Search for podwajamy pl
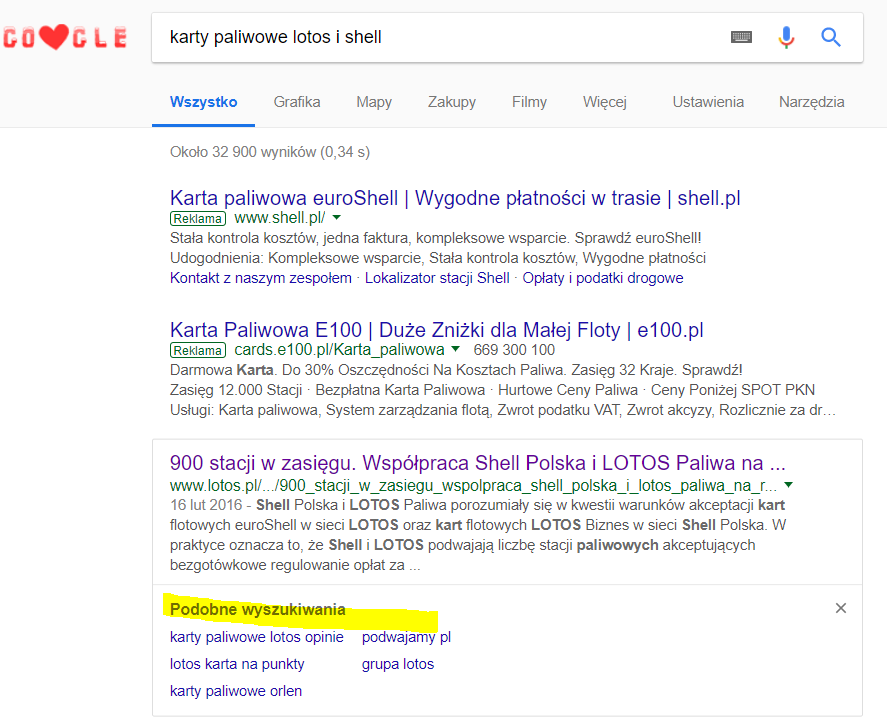Viewport: 887px width, 724px height. coord(406,637)
